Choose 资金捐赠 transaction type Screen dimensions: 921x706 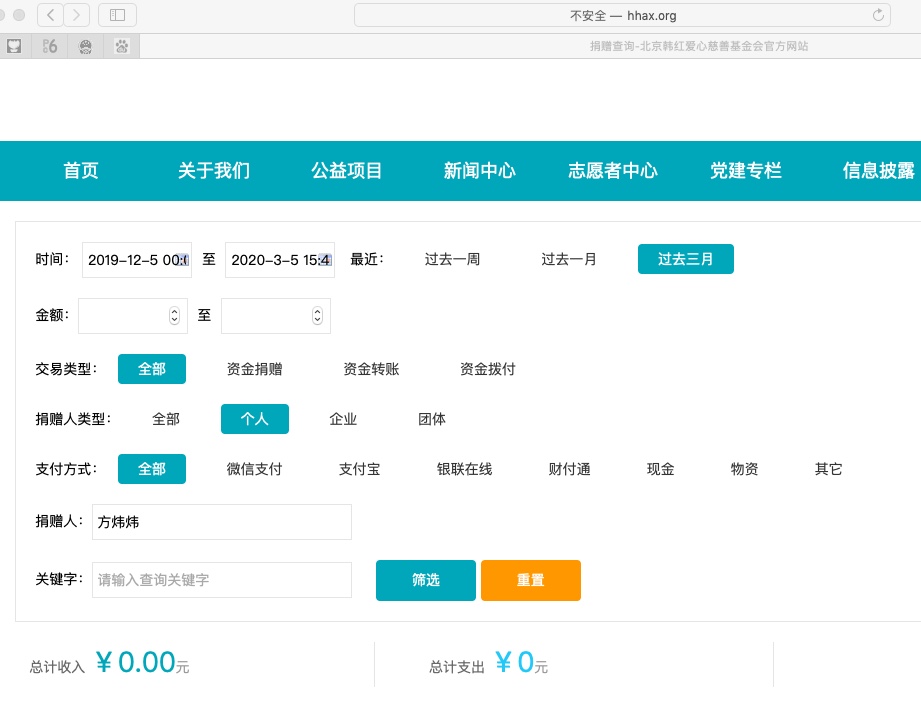click(255, 369)
